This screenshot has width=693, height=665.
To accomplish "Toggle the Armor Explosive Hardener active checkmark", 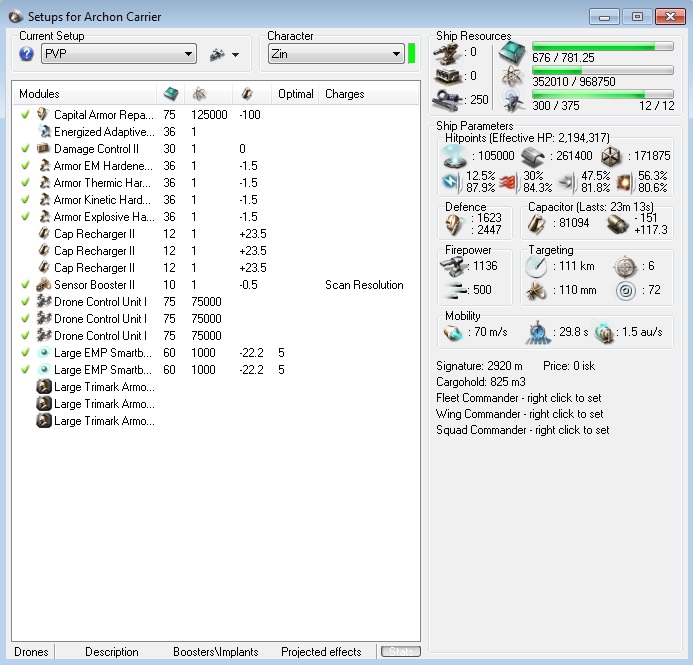I will point(25,217).
